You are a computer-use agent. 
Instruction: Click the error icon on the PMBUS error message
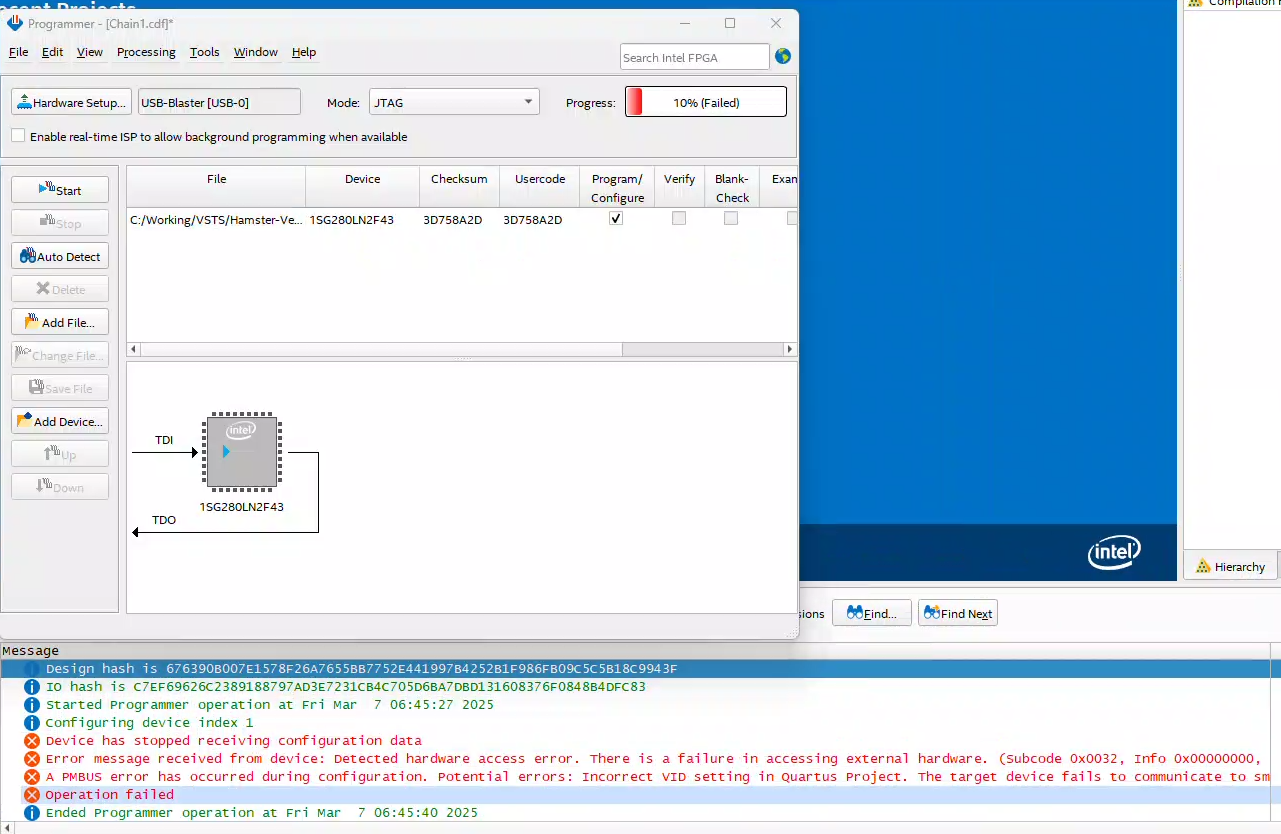[31, 777]
